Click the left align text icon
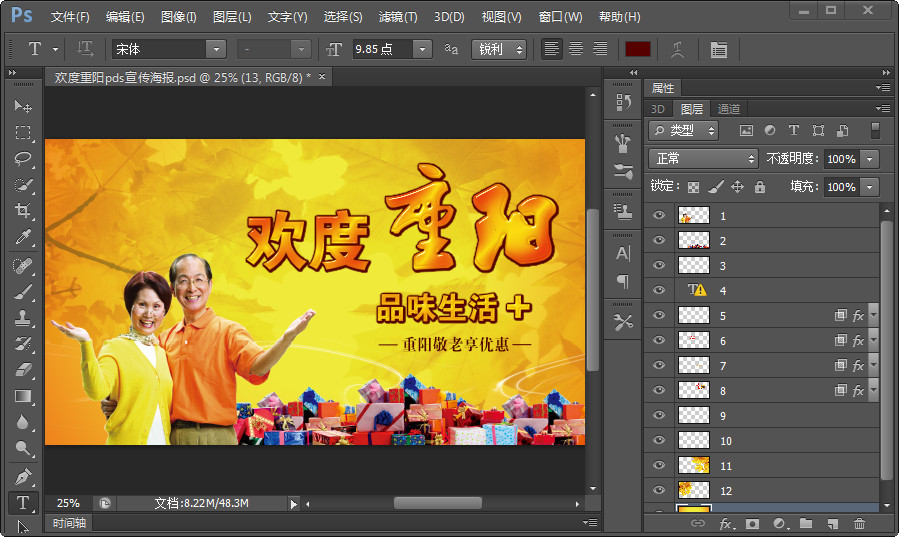899x537 pixels. click(x=552, y=49)
